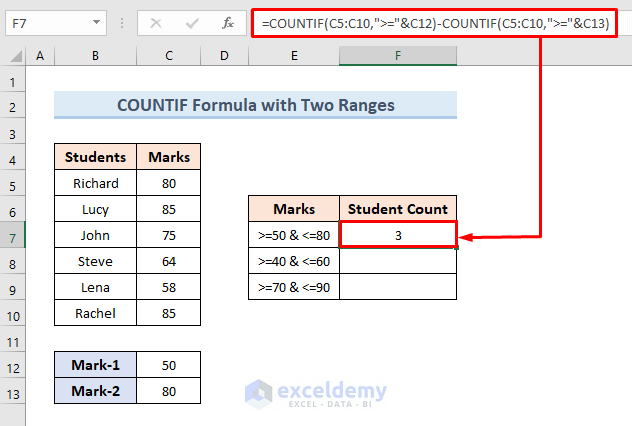
Task: Select the cell containing 'Rachel'
Action: [x=96, y=313]
